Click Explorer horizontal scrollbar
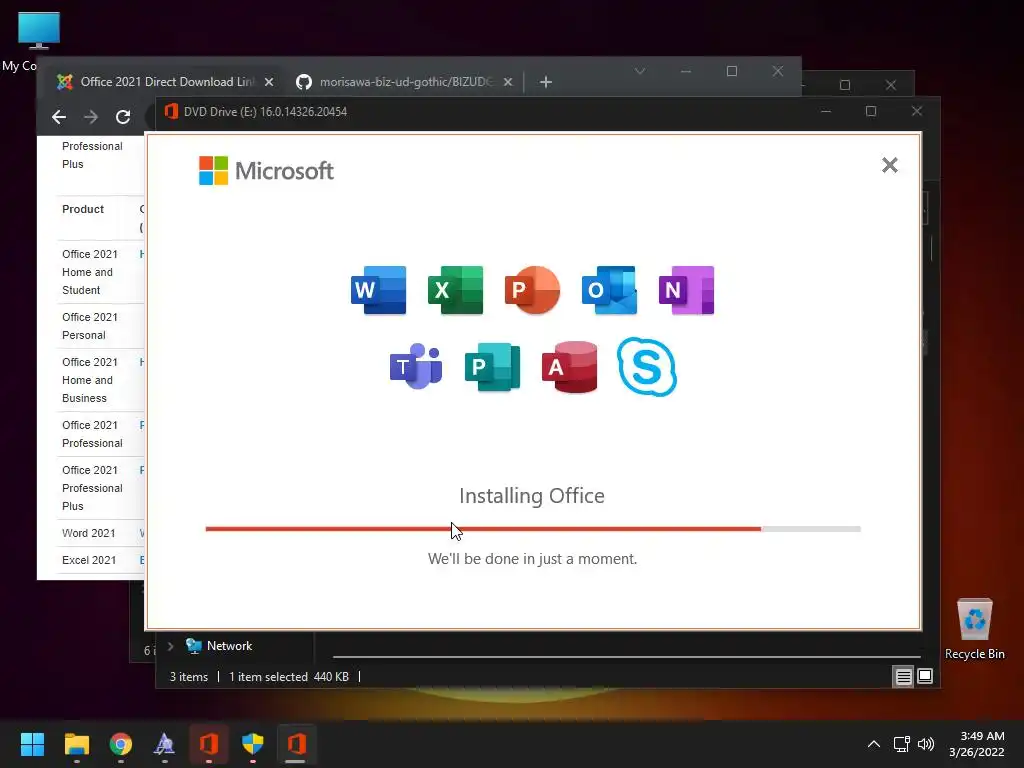 [x=626, y=656]
